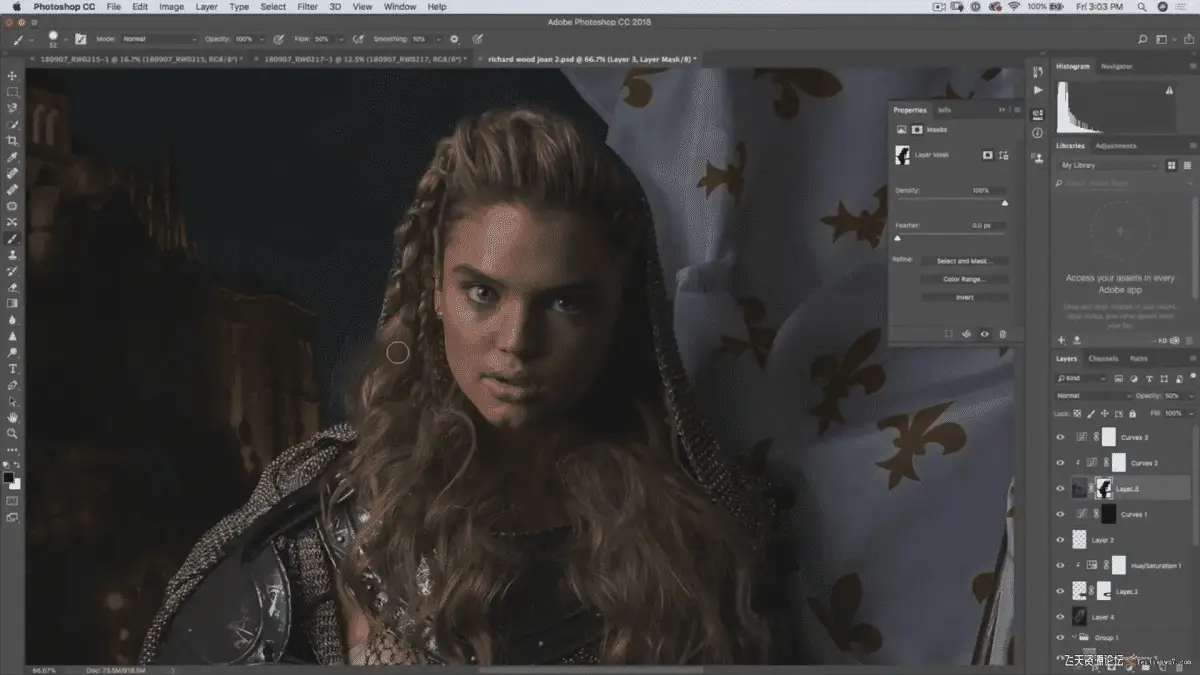The height and width of the screenshot is (675, 1200).
Task: Select the Zoom tool
Action: coord(12,433)
